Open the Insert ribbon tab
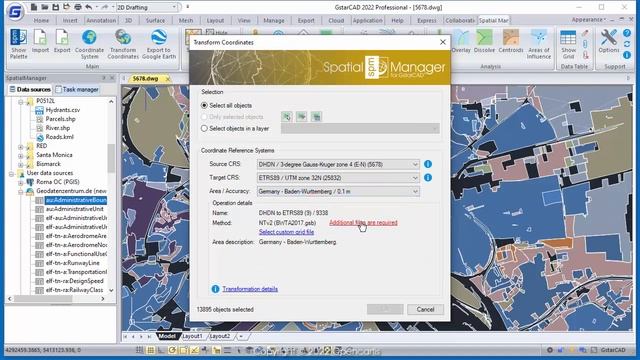This screenshot has height=360, width=640. click(70, 20)
